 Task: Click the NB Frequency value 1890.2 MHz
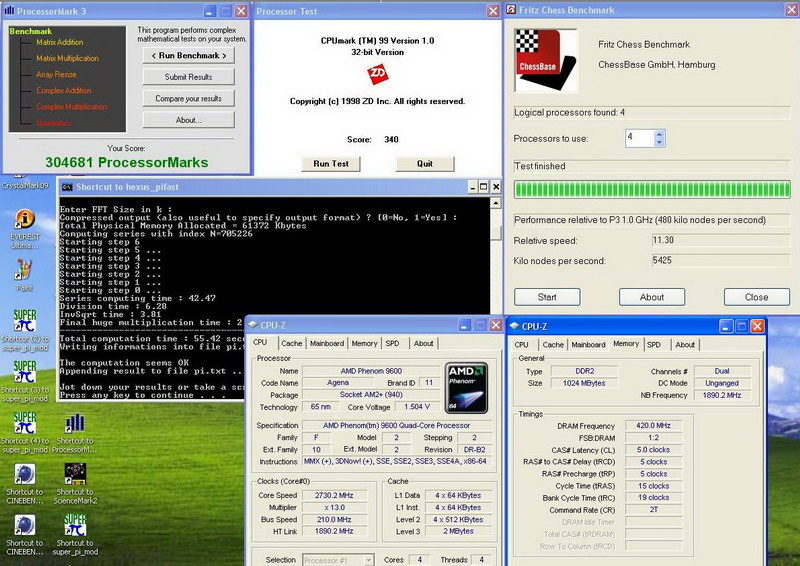[x=721, y=395]
